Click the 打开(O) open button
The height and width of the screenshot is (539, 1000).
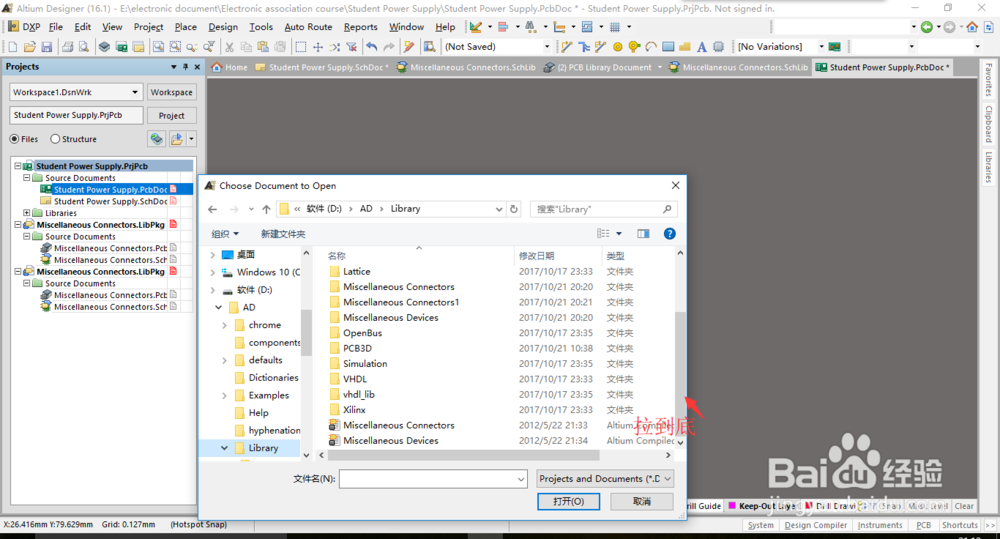(568, 501)
